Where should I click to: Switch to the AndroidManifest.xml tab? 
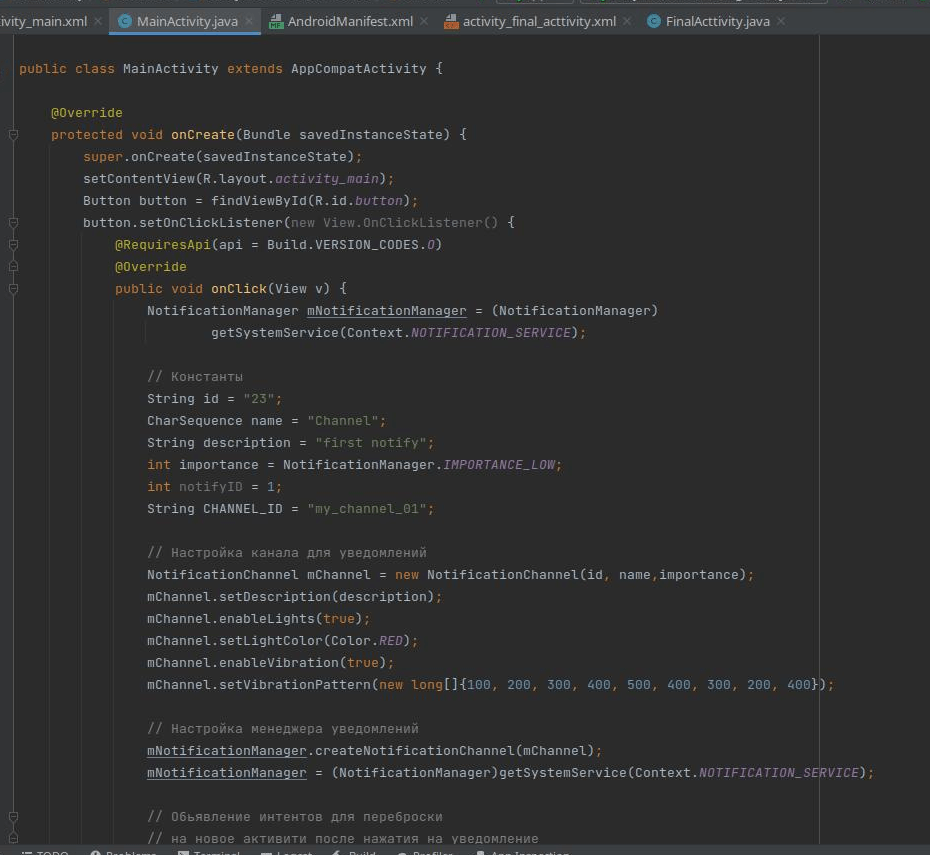350,21
